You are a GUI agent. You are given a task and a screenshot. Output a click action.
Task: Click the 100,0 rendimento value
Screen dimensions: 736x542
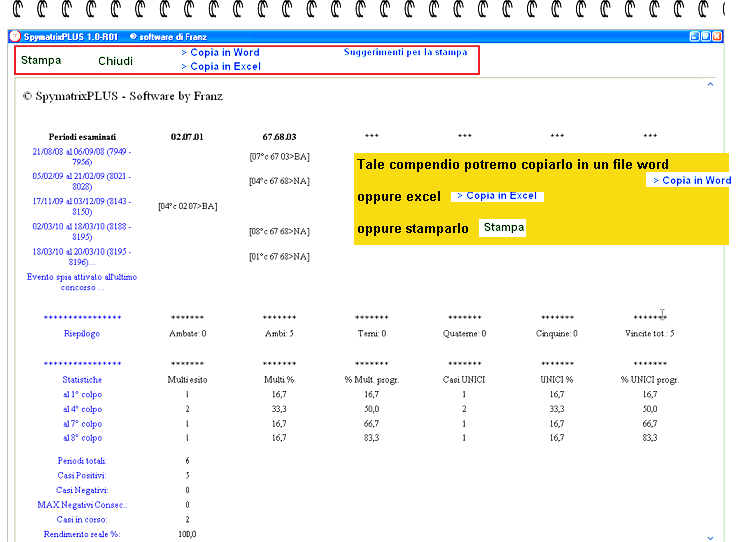(x=187, y=534)
